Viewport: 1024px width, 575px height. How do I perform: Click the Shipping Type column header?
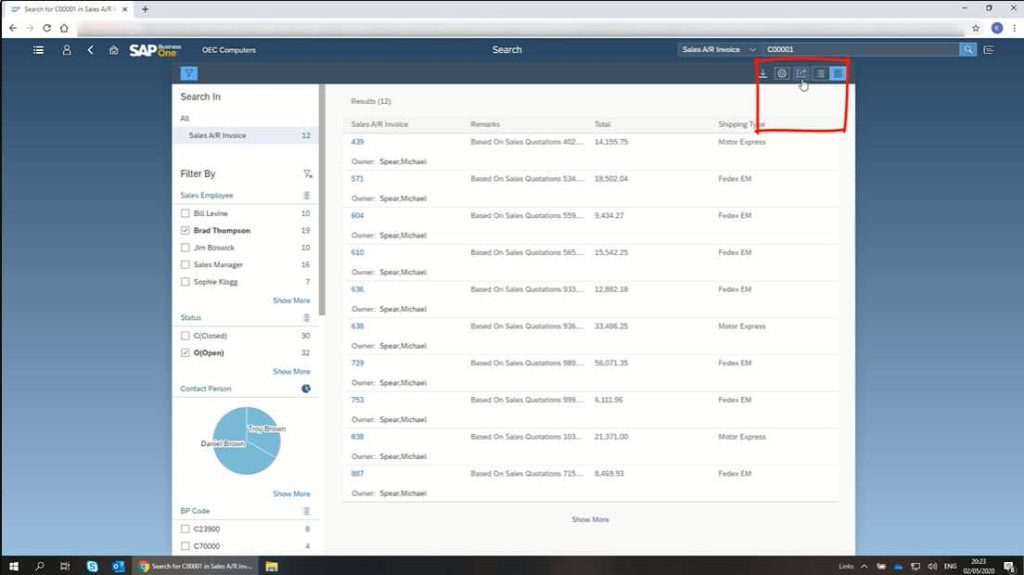pos(741,124)
